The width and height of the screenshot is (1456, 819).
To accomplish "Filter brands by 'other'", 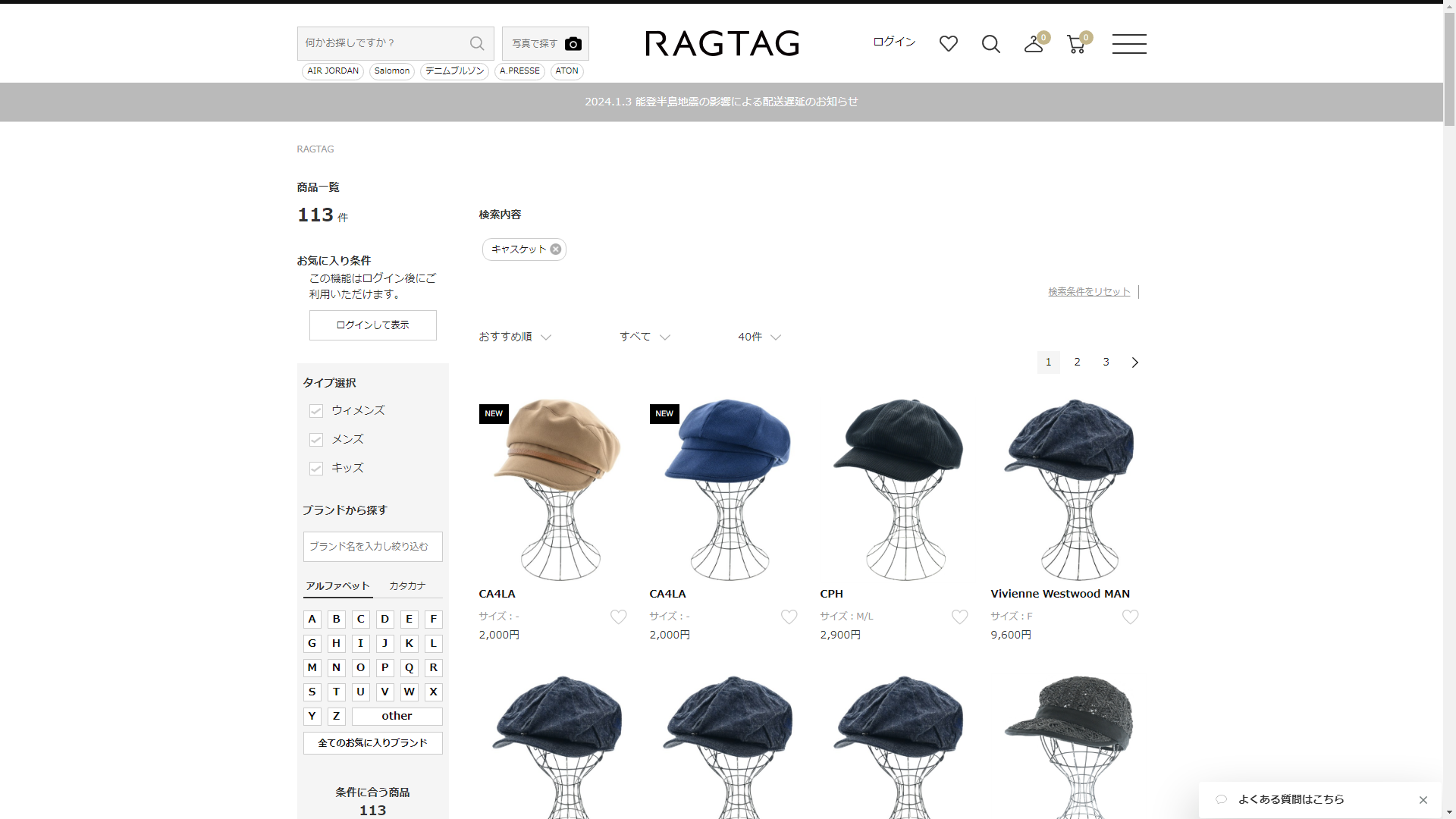I will (x=397, y=716).
